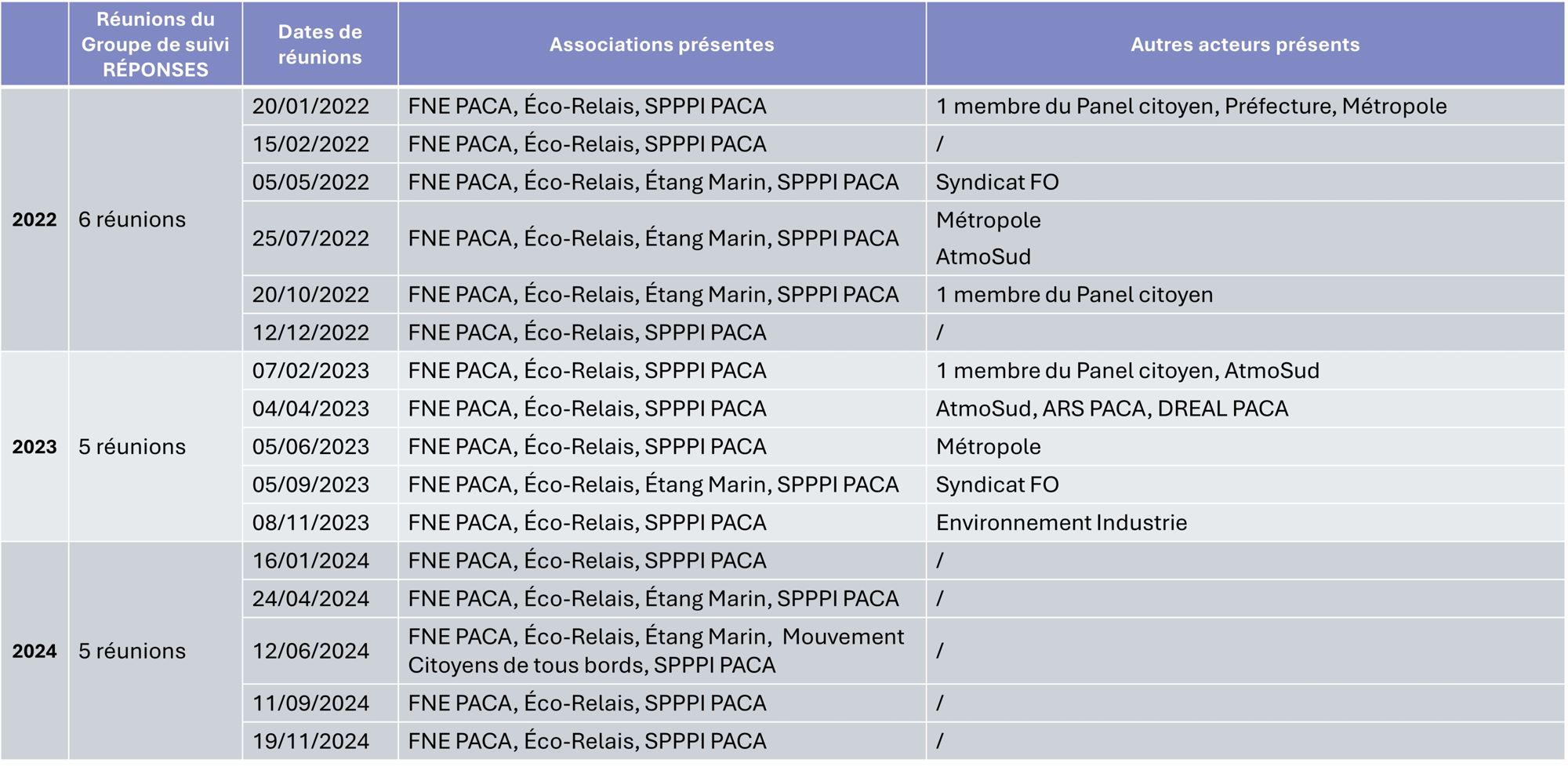Viewport: 1568px width, 770px height.
Task: Click the 2024 year cell
Action: pos(34,651)
